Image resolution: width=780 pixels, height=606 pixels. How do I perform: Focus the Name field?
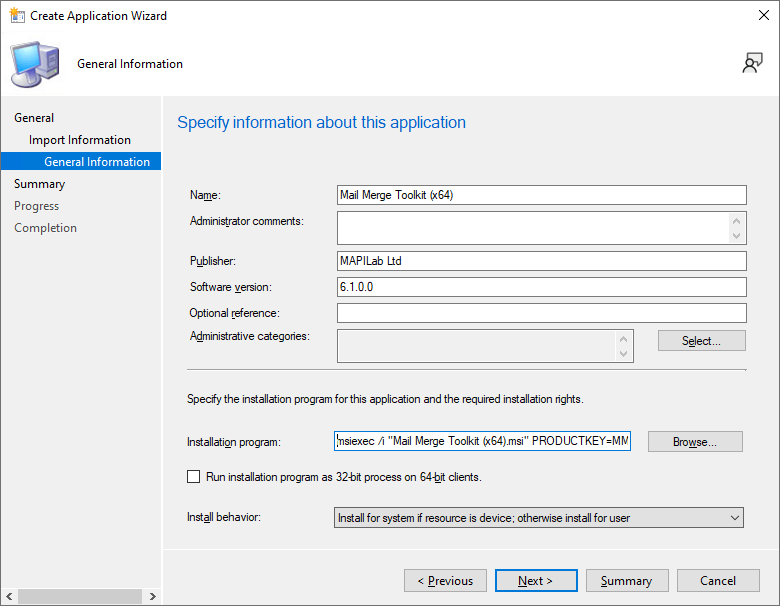click(x=542, y=195)
